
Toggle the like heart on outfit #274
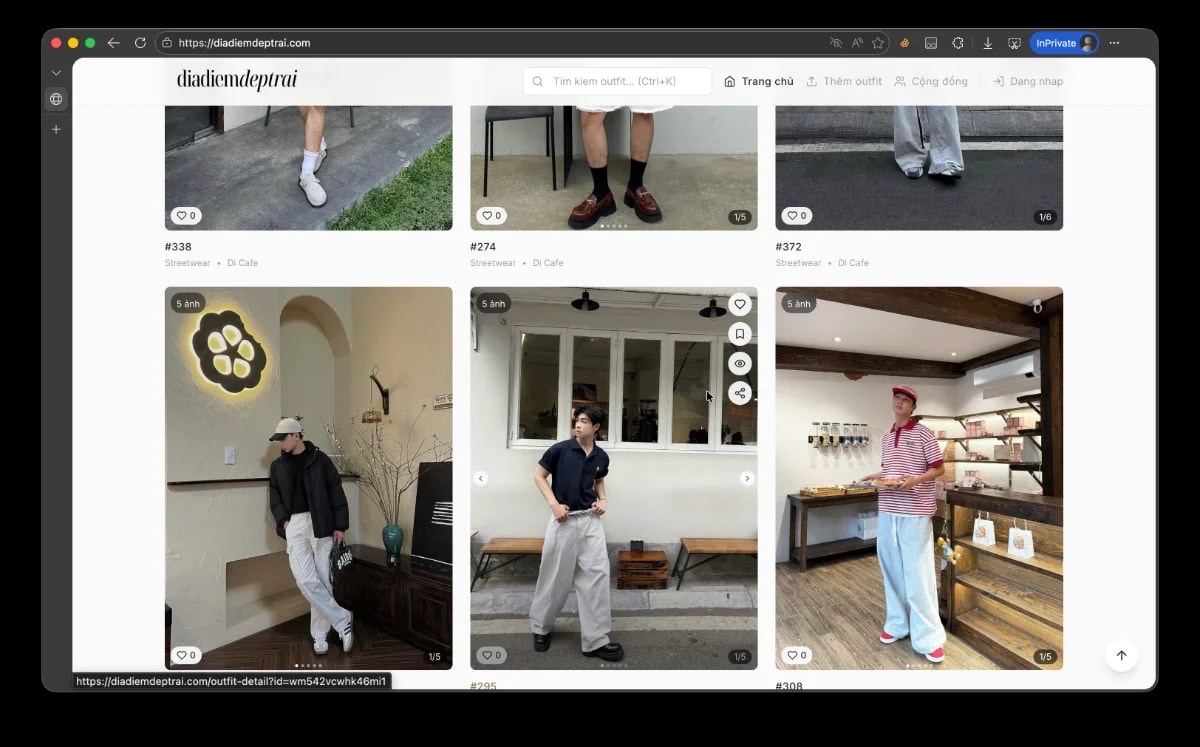coord(490,215)
